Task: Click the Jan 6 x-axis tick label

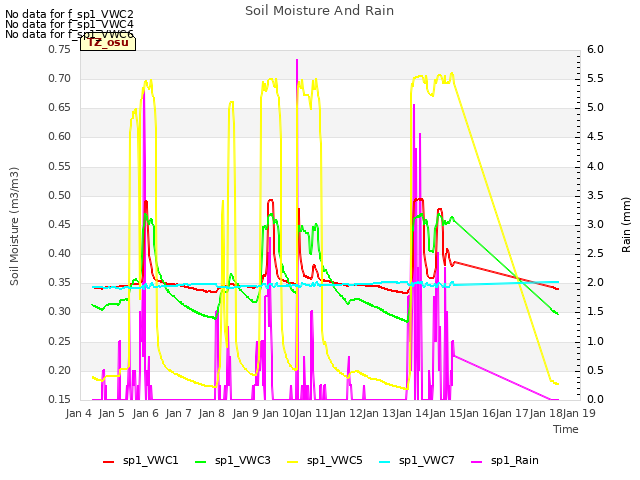Action: pyautogui.click(x=145, y=413)
